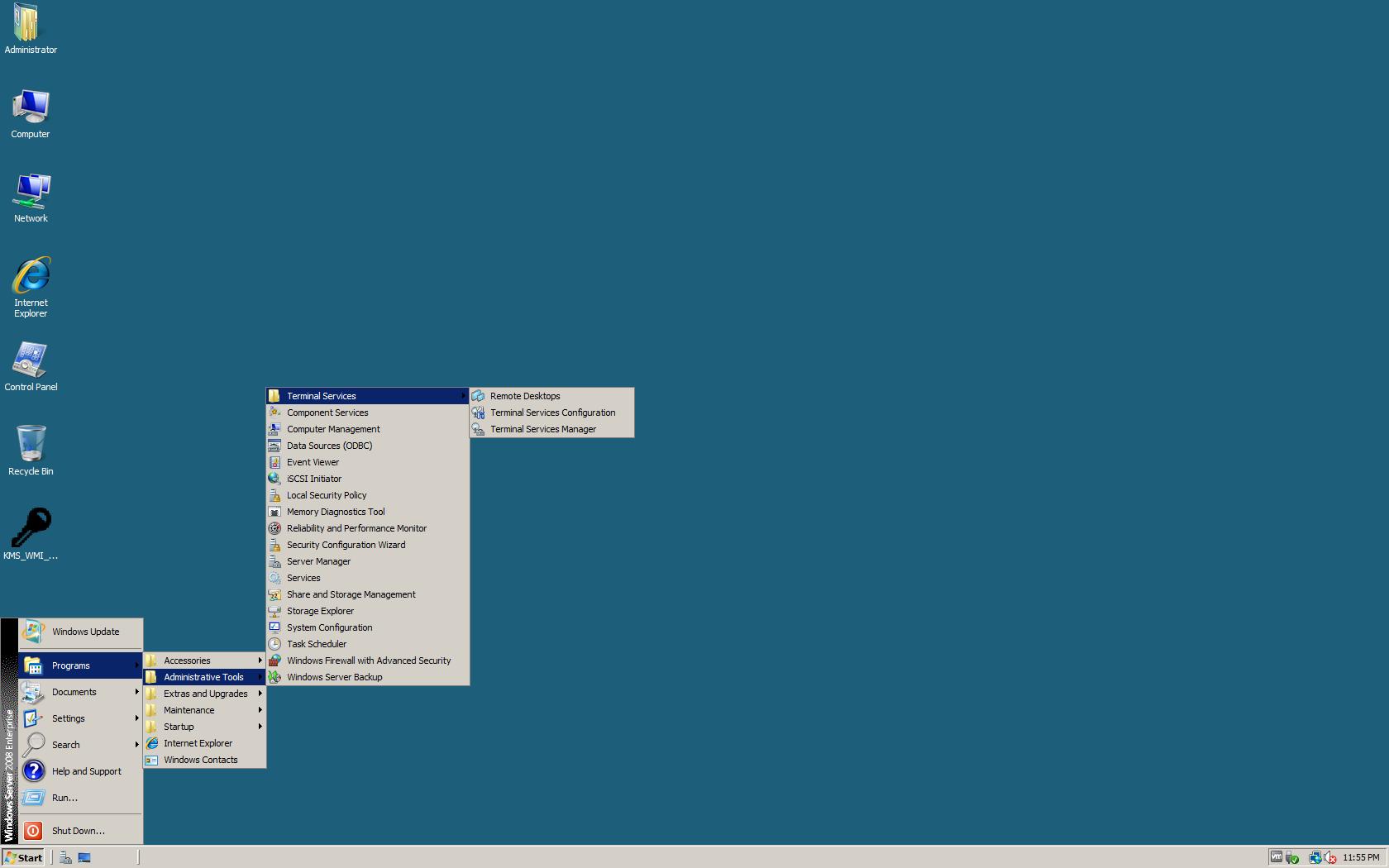The image size is (1389, 868).
Task: Expand the Extras and Upgrades submenu
Action: click(x=204, y=694)
